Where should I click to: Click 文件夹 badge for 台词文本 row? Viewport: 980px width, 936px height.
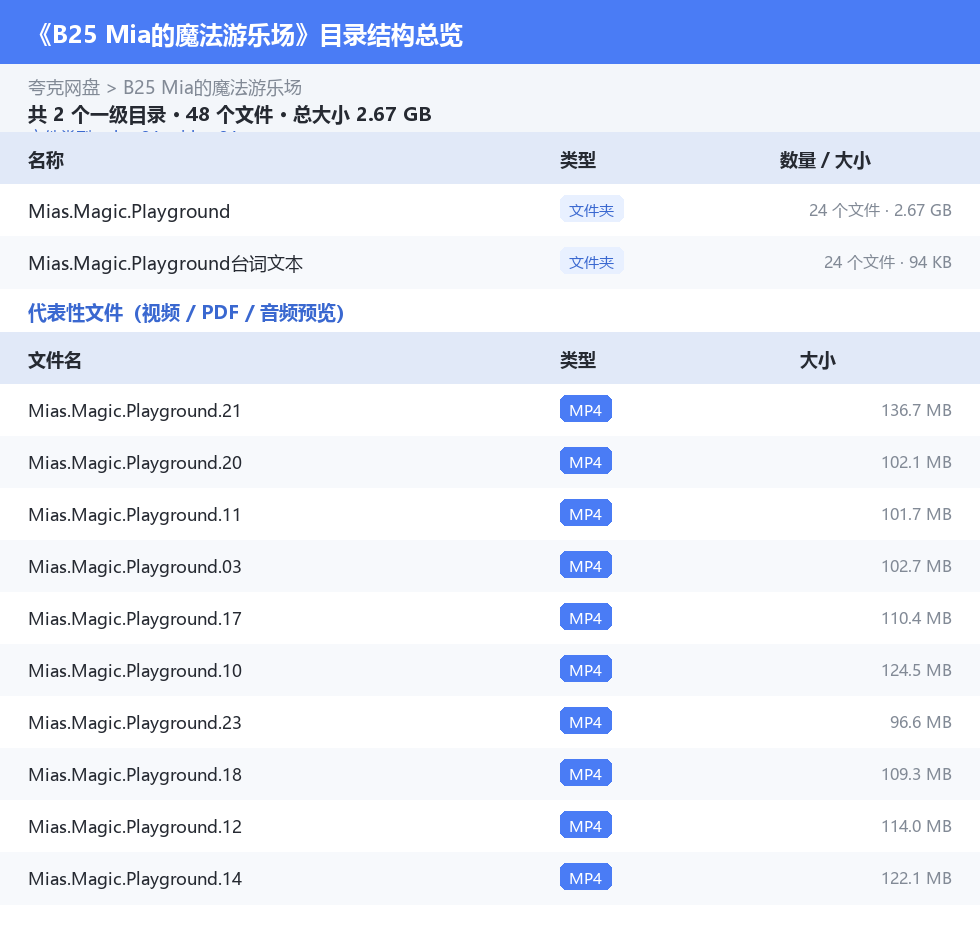[x=591, y=262]
